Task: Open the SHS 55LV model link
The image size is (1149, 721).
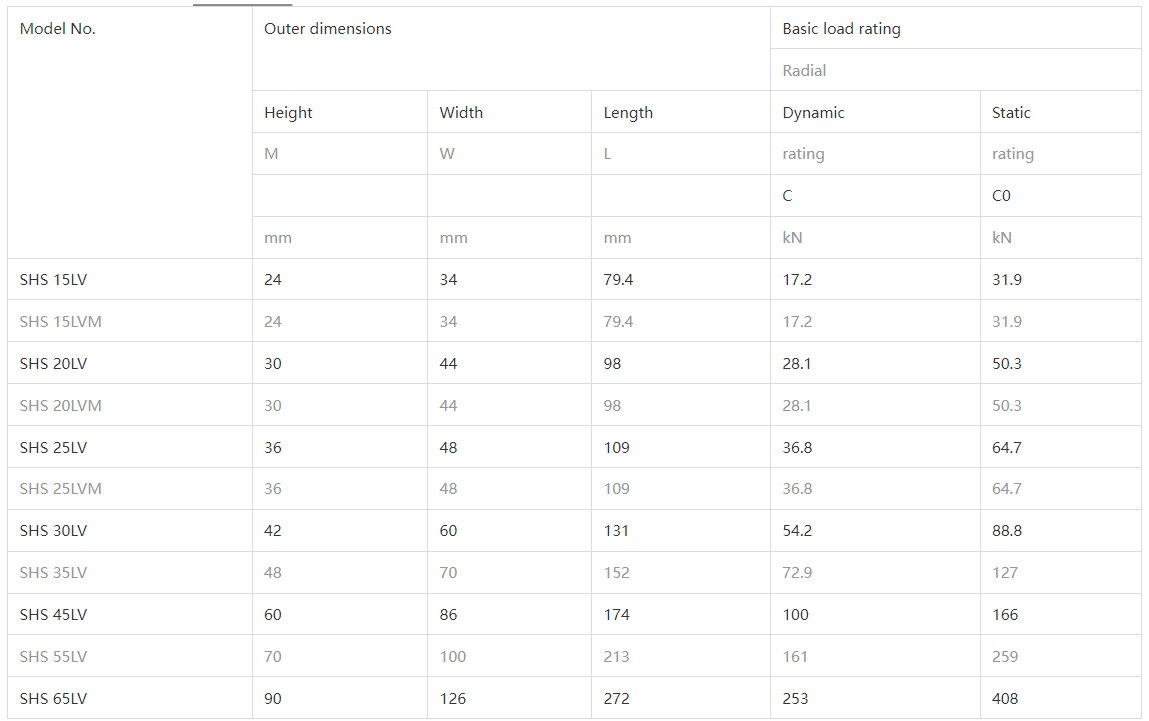Action: [x=53, y=657]
